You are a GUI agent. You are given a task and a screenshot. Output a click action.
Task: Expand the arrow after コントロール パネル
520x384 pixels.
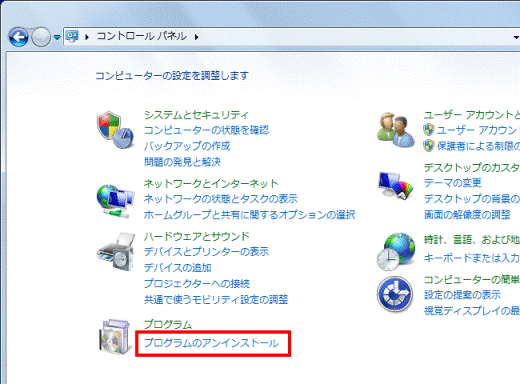[197, 37]
